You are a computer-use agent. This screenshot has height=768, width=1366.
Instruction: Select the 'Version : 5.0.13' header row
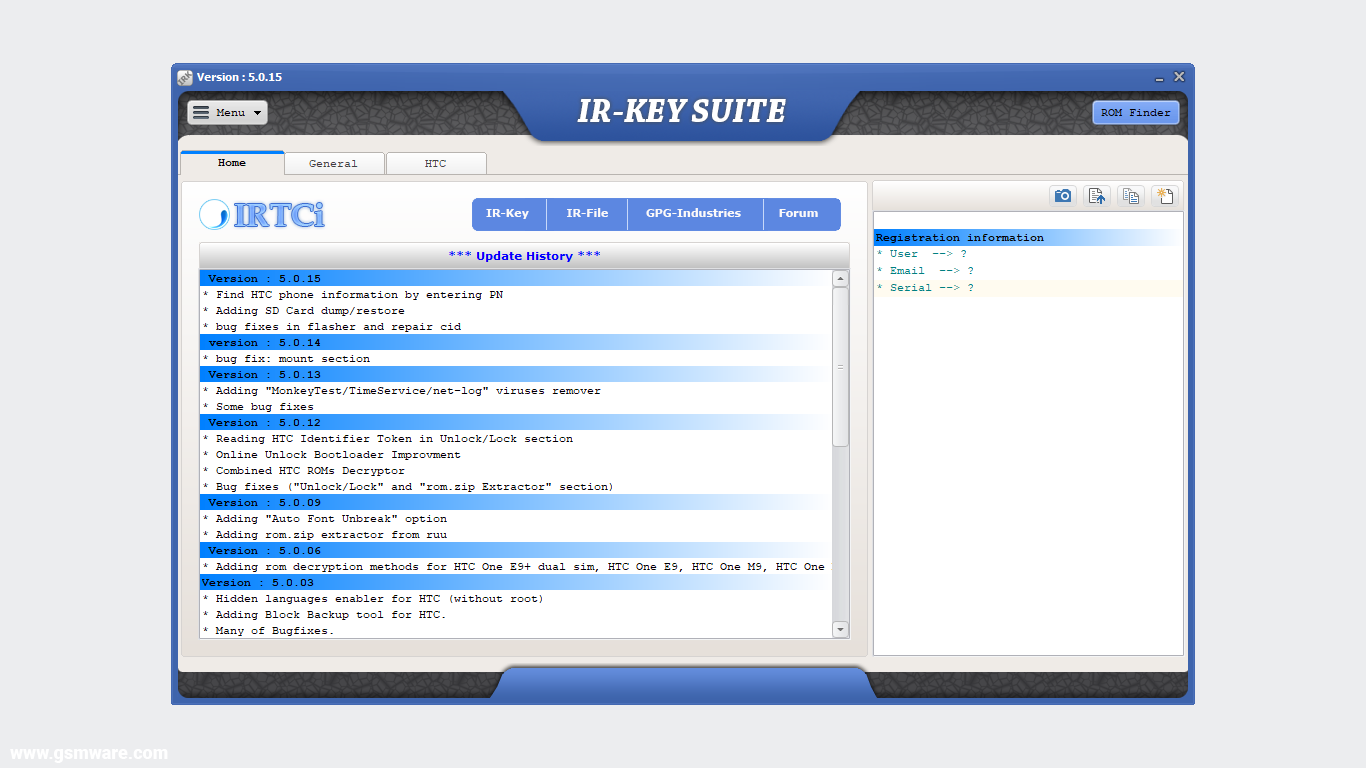coord(516,374)
